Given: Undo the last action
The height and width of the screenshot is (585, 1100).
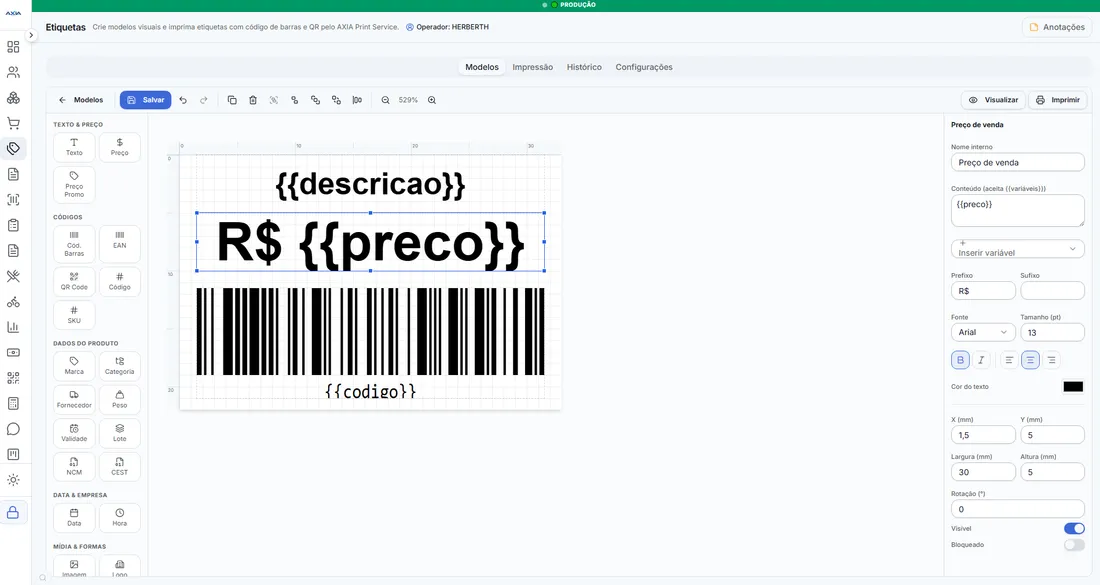Looking at the screenshot, I should [x=183, y=100].
